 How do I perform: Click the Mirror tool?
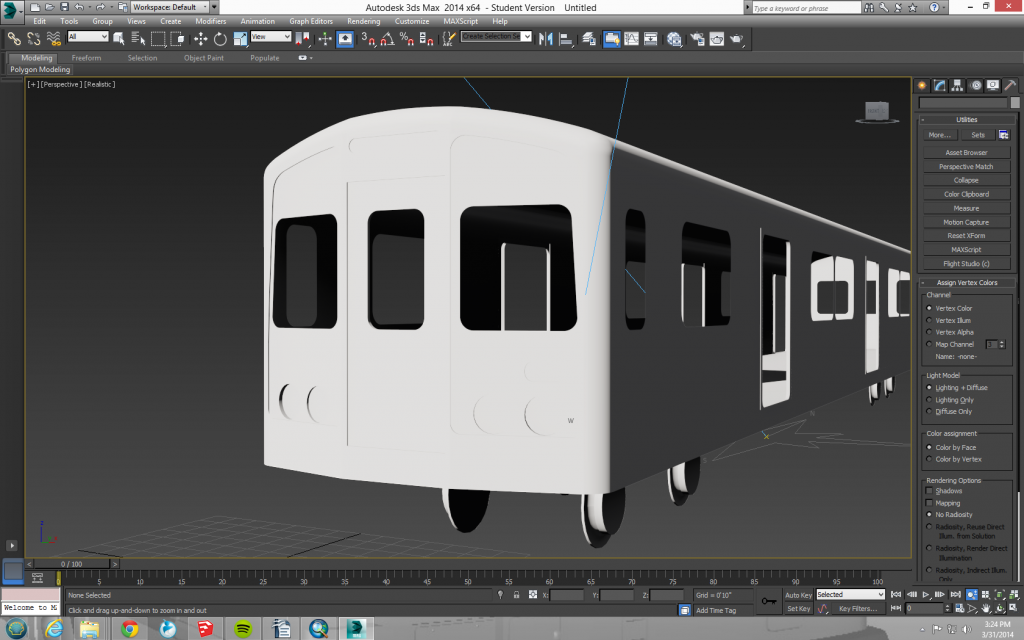[x=546, y=39]
